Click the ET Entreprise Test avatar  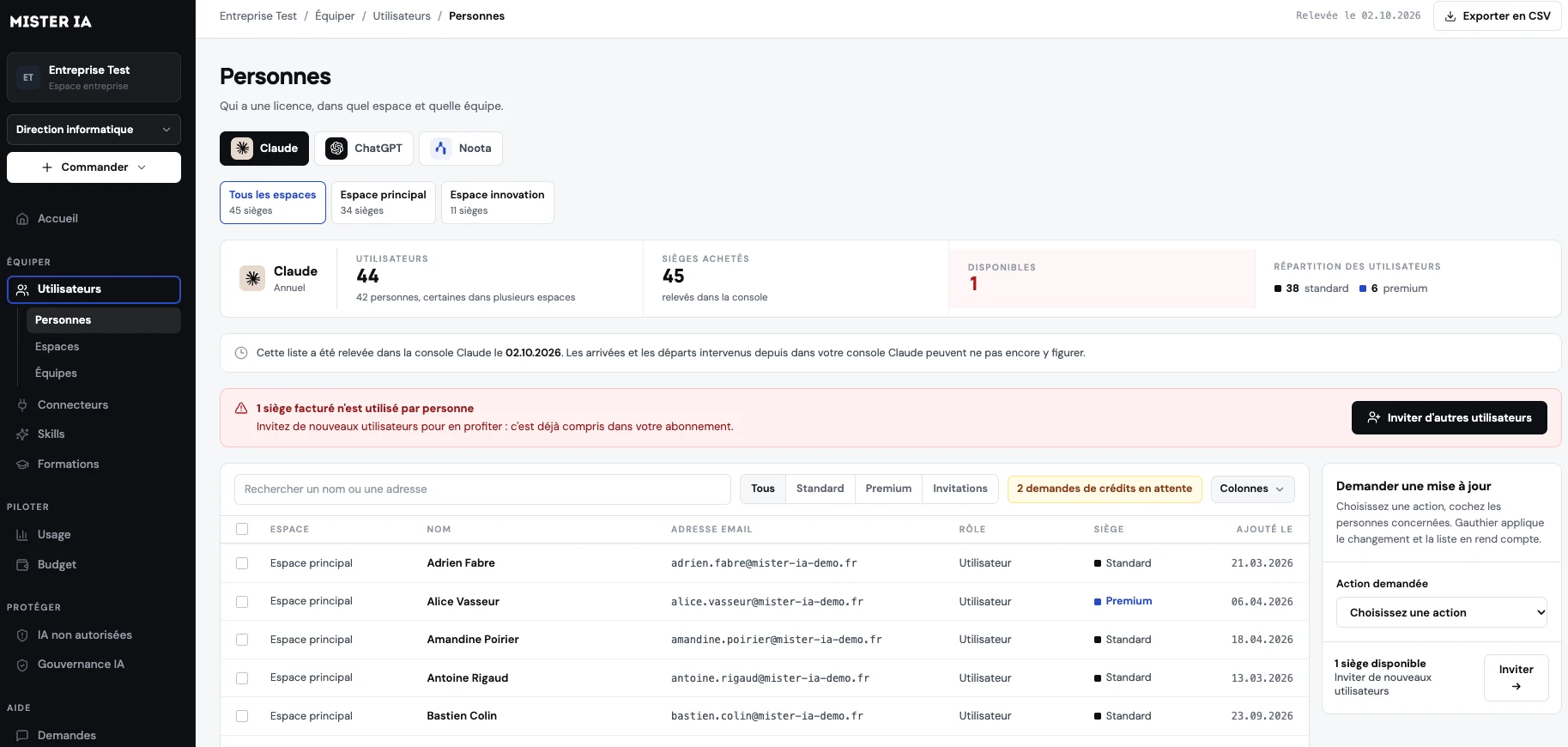tap(28, 77)
